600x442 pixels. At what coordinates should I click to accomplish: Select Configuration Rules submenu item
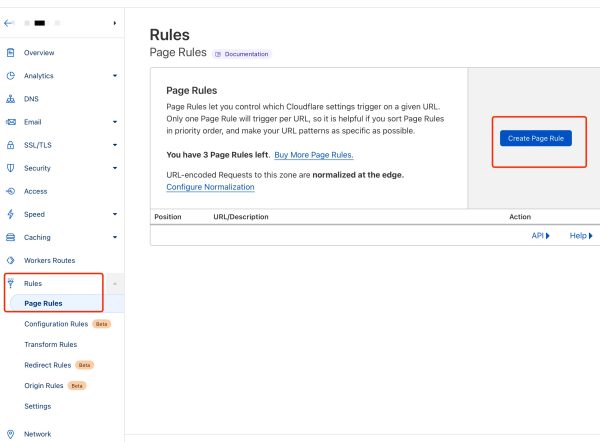pyautogui.click(x=56, y=324)
